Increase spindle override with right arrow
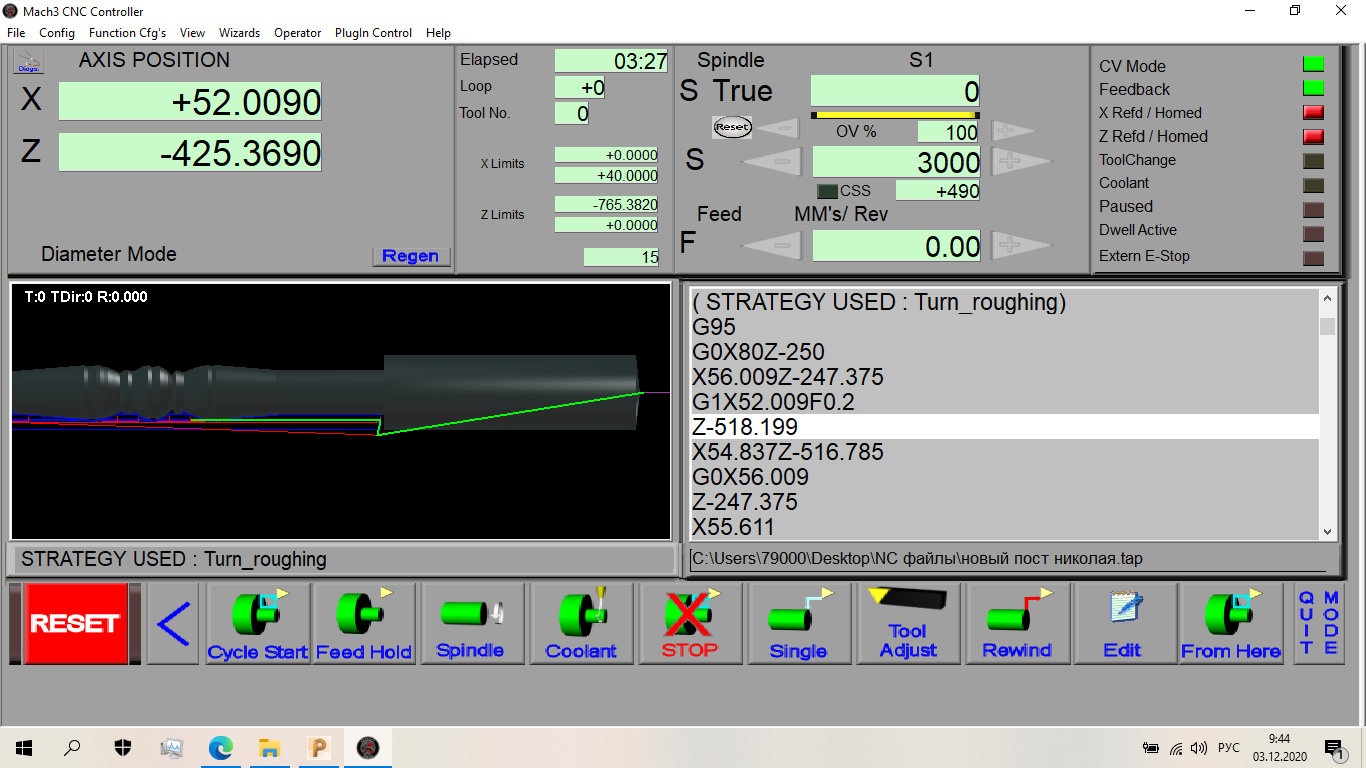The height and width of the screenshot is (768, 1366). [x=1013, y=131]
